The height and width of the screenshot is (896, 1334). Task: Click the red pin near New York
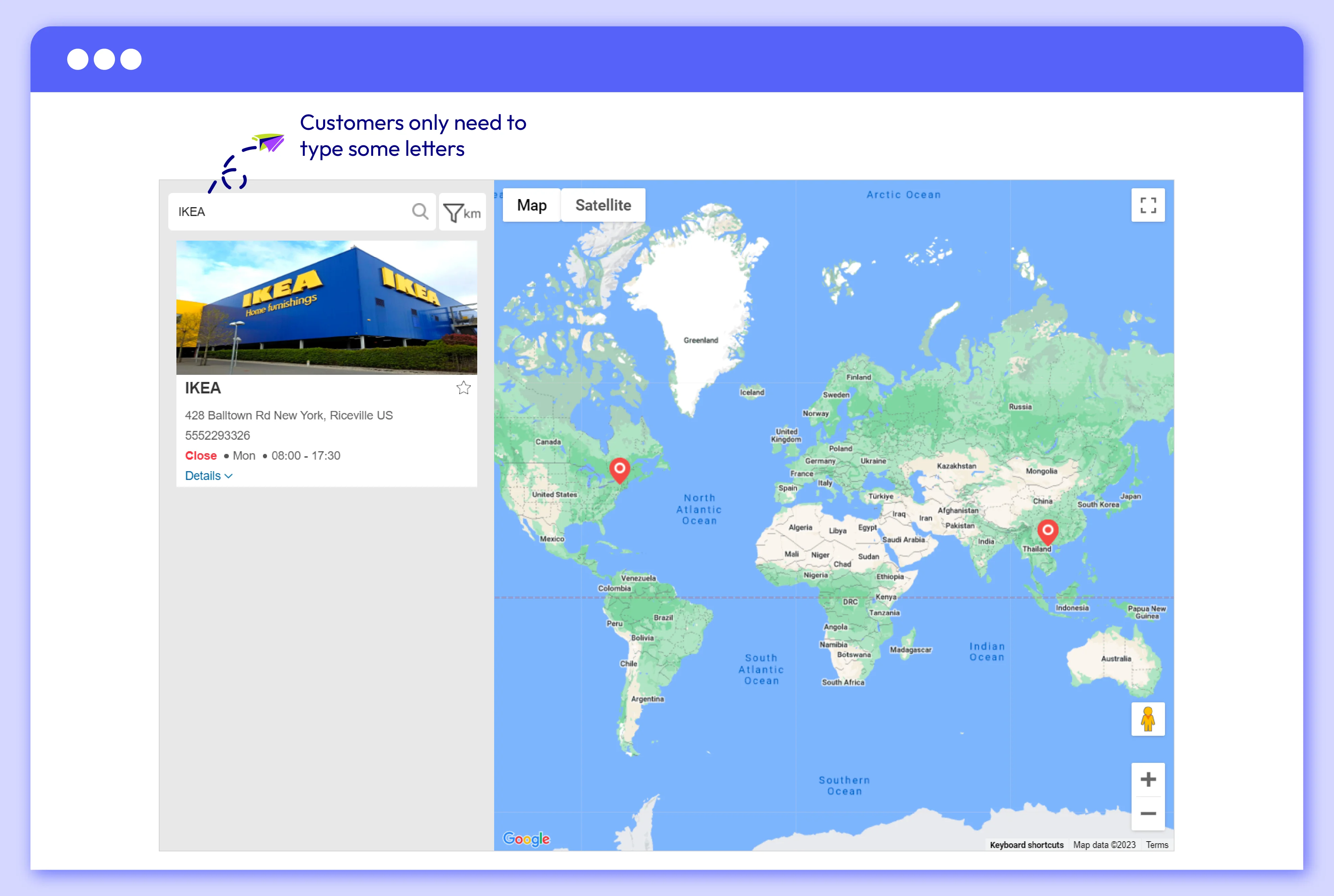[x=619, y=469]
